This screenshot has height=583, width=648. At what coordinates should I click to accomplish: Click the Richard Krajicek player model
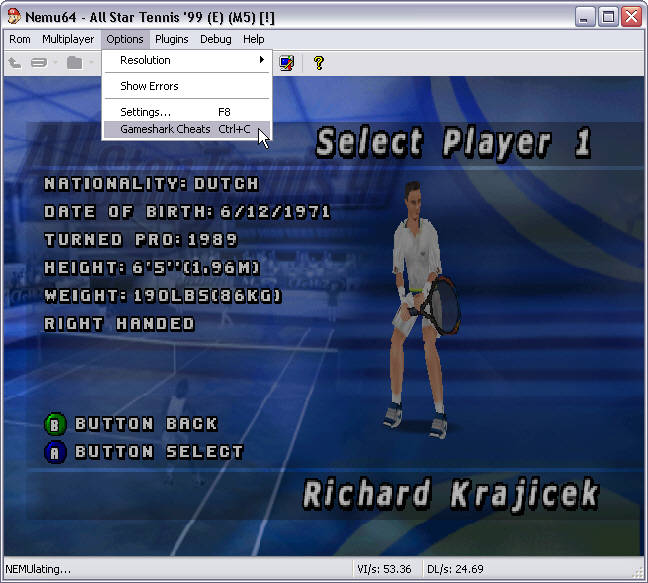pyautogui.click(x=422, y=310)
